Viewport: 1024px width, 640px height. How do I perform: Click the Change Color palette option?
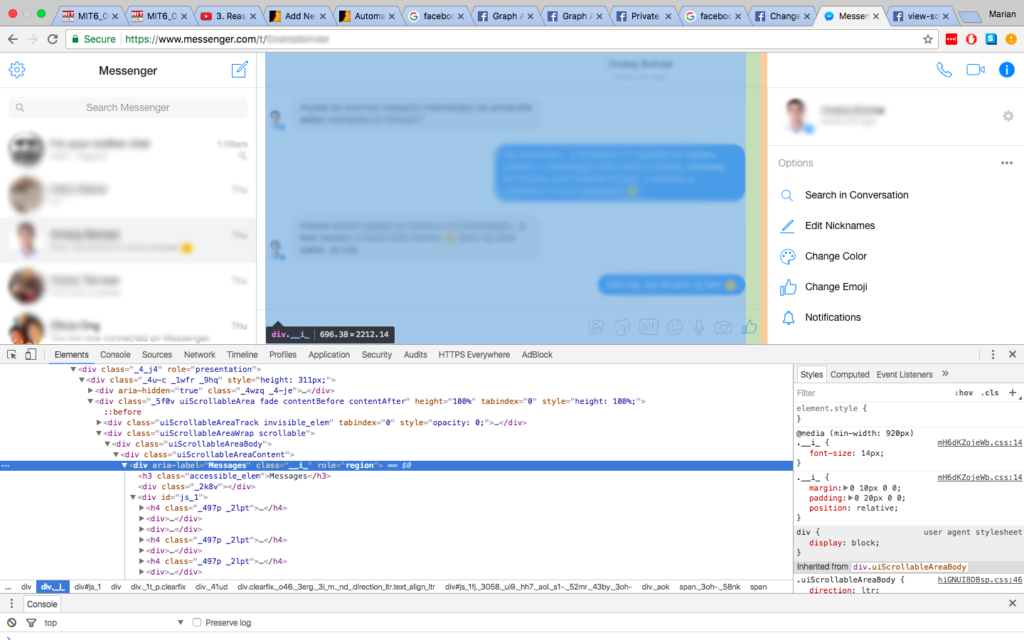(x=835, y=256)
